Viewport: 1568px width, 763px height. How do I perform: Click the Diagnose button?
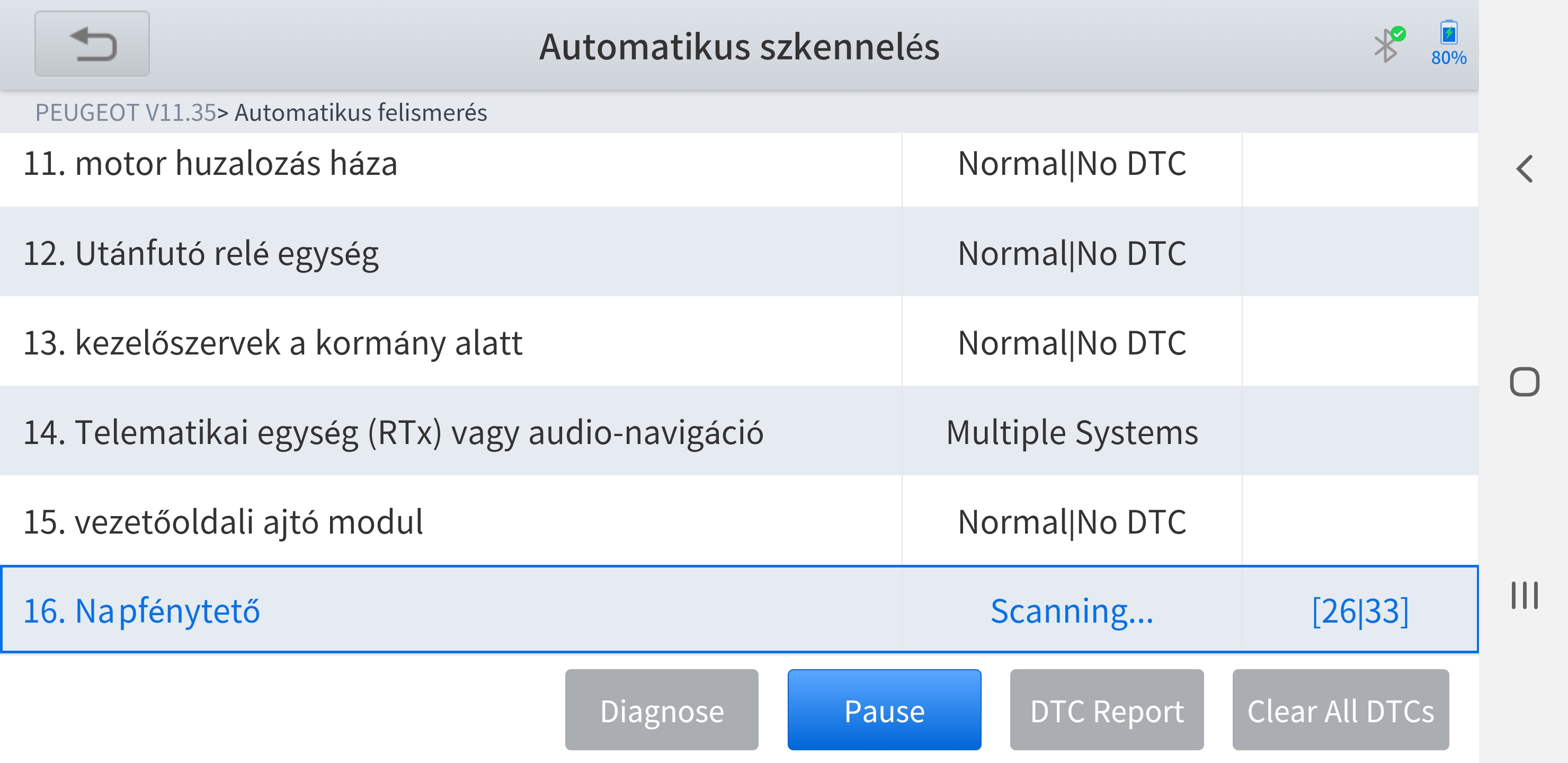[x=662, y=710]
